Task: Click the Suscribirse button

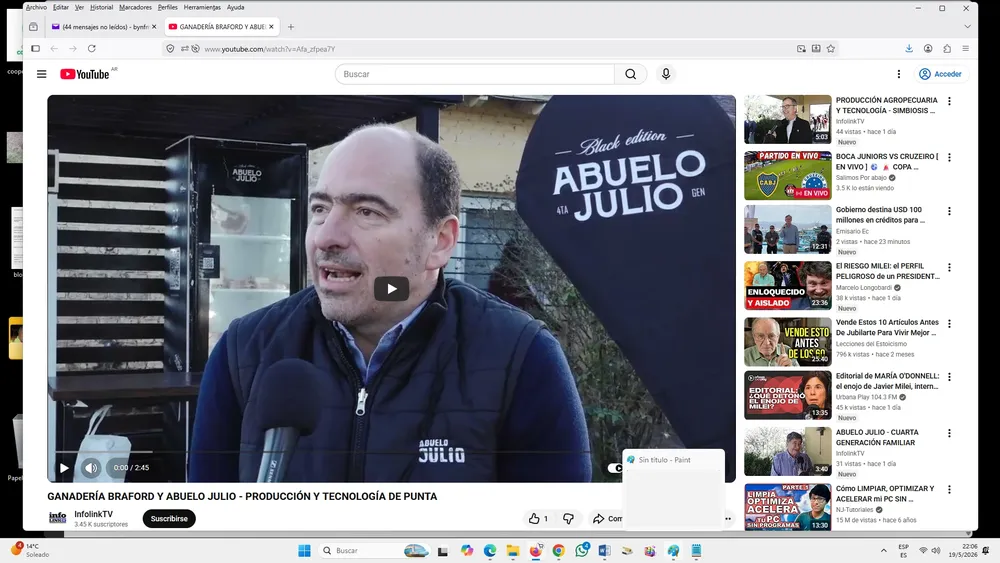Action: pos(169,518)
